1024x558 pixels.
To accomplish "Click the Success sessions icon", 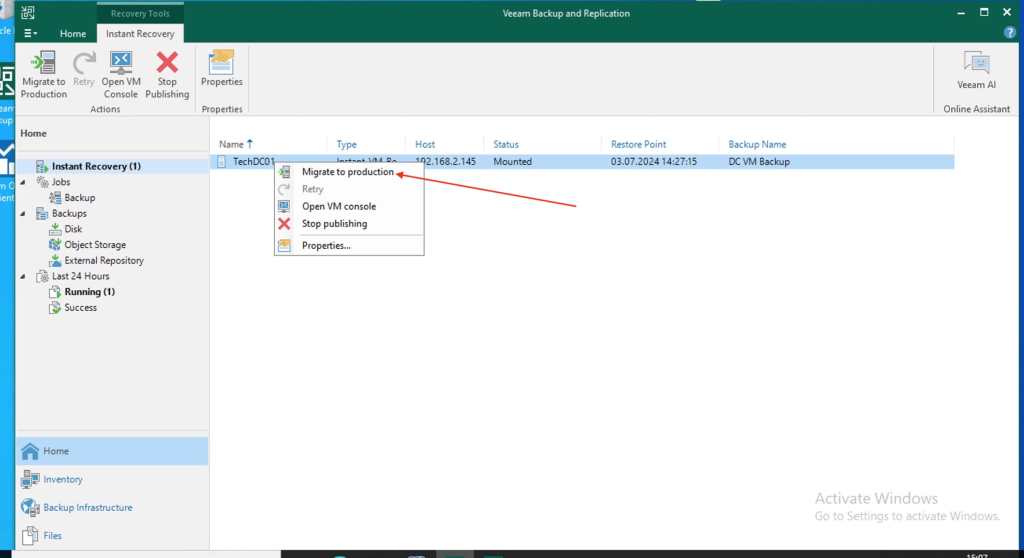I will click(x=55, y=307).
